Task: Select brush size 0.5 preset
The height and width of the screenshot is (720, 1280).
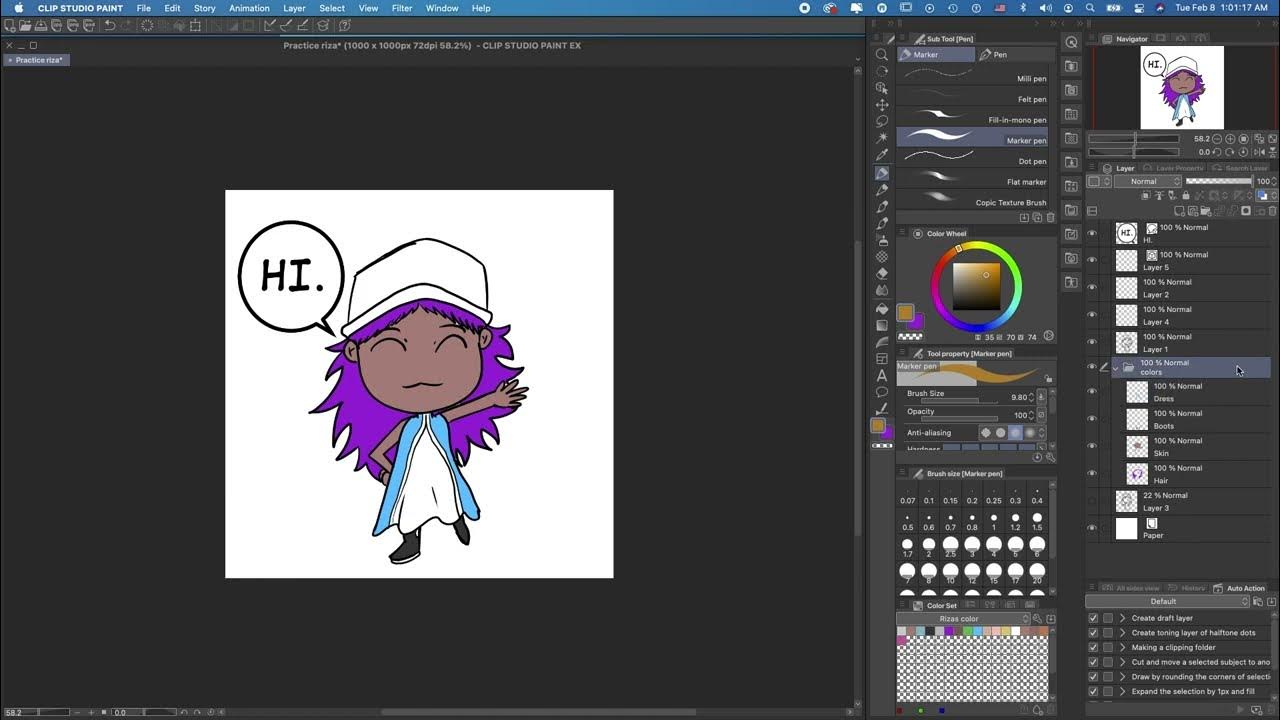Action: (907, 522)
